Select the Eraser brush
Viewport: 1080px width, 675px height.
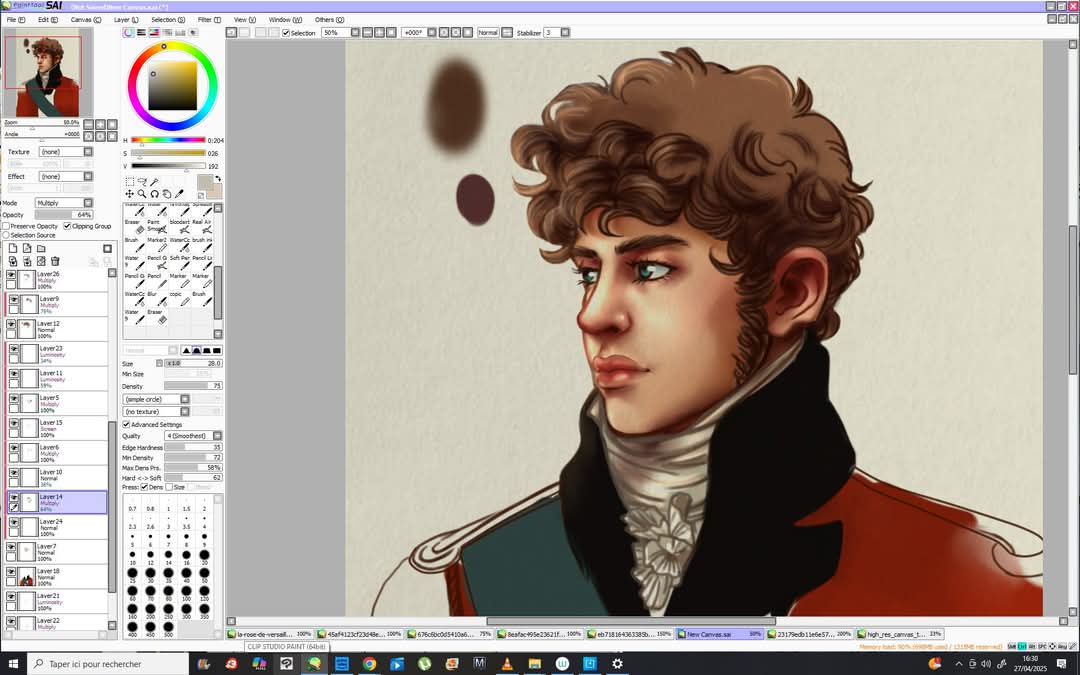(x=133, y=226)
